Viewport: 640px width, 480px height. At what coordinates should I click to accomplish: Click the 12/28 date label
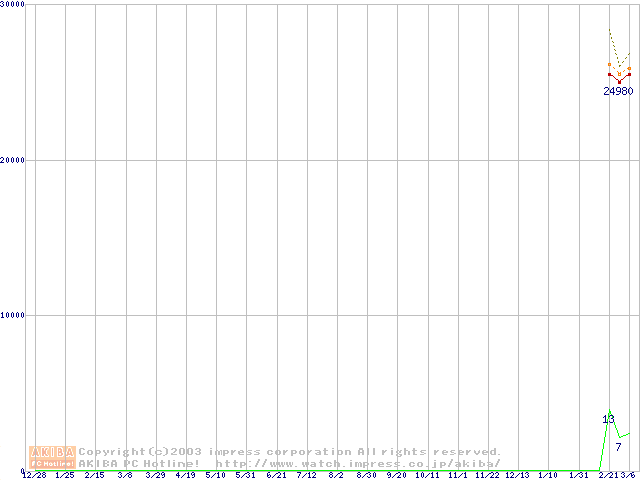tap(34, 475)
